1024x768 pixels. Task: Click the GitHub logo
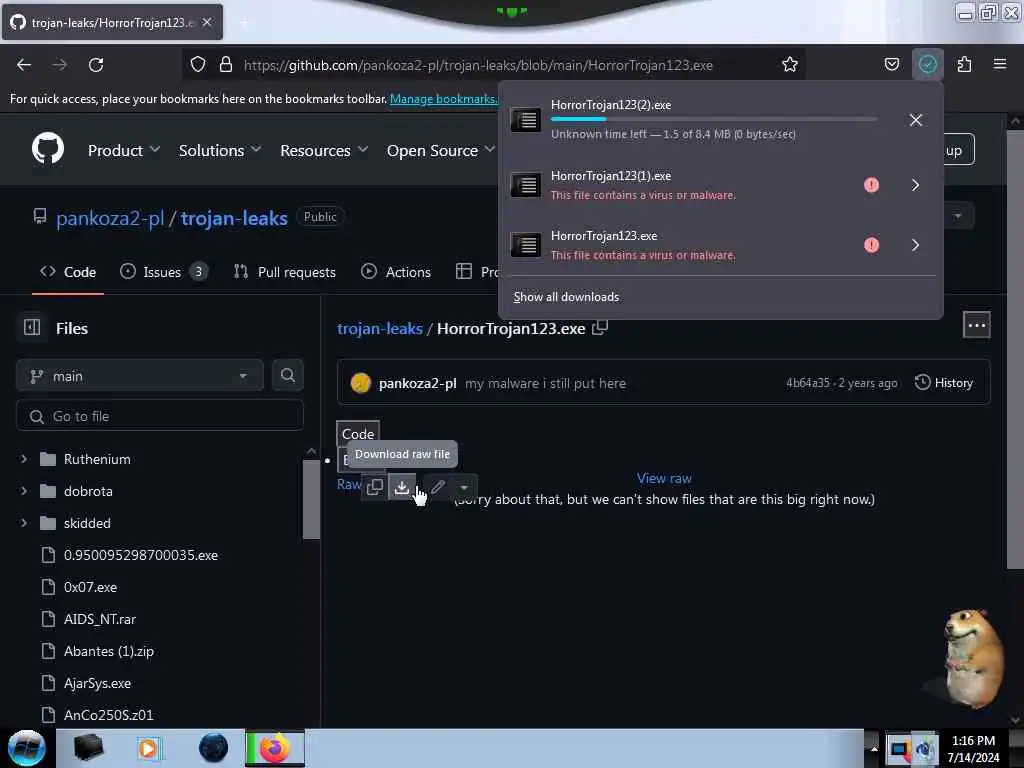point(48,149)
